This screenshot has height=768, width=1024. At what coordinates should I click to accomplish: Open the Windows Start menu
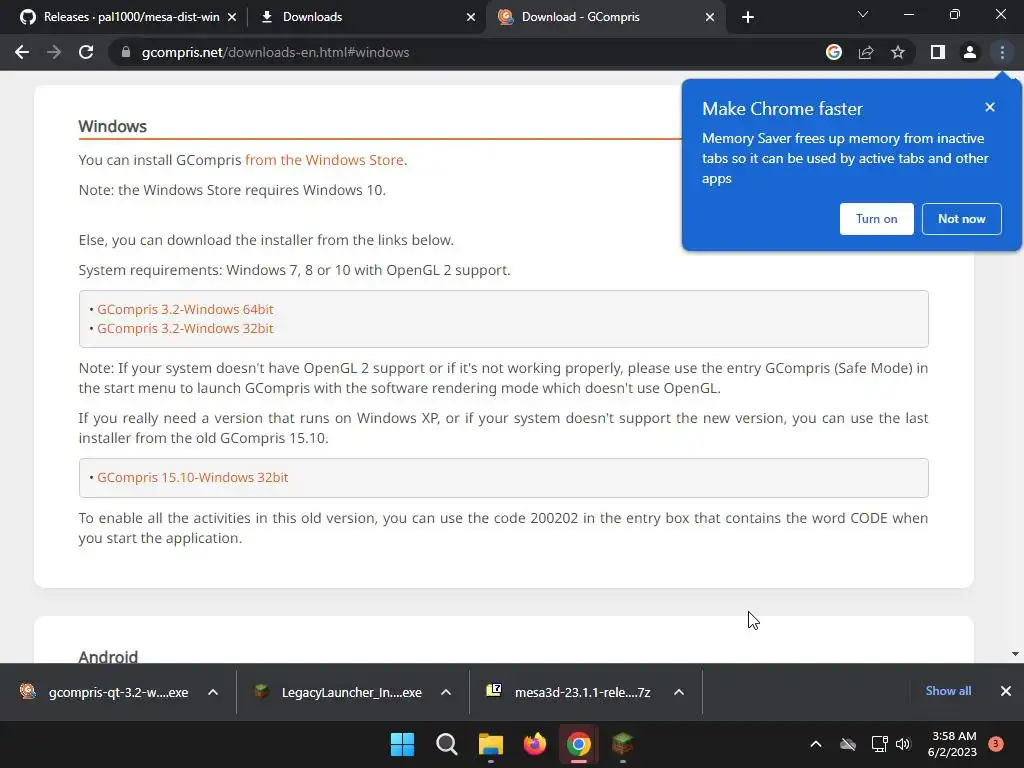pyautogui.click(x=402, y=744)
